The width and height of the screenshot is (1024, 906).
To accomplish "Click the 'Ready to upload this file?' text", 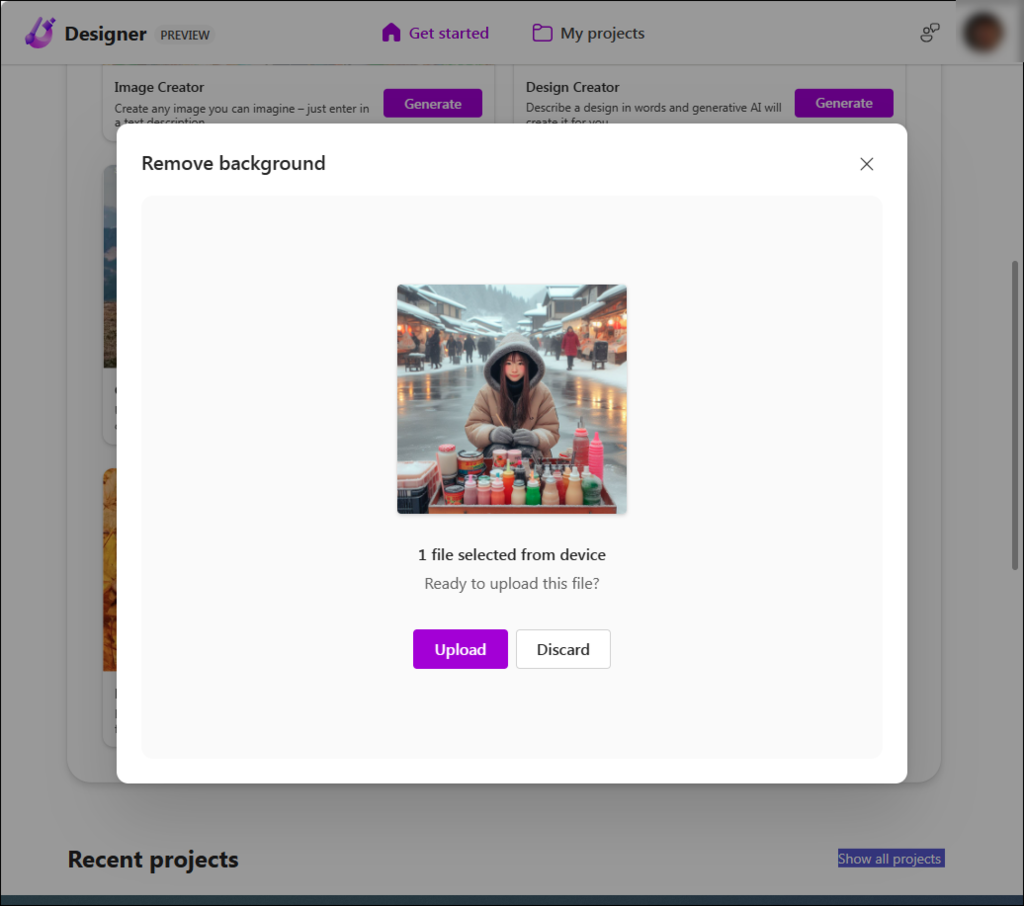I will (512, 583).
